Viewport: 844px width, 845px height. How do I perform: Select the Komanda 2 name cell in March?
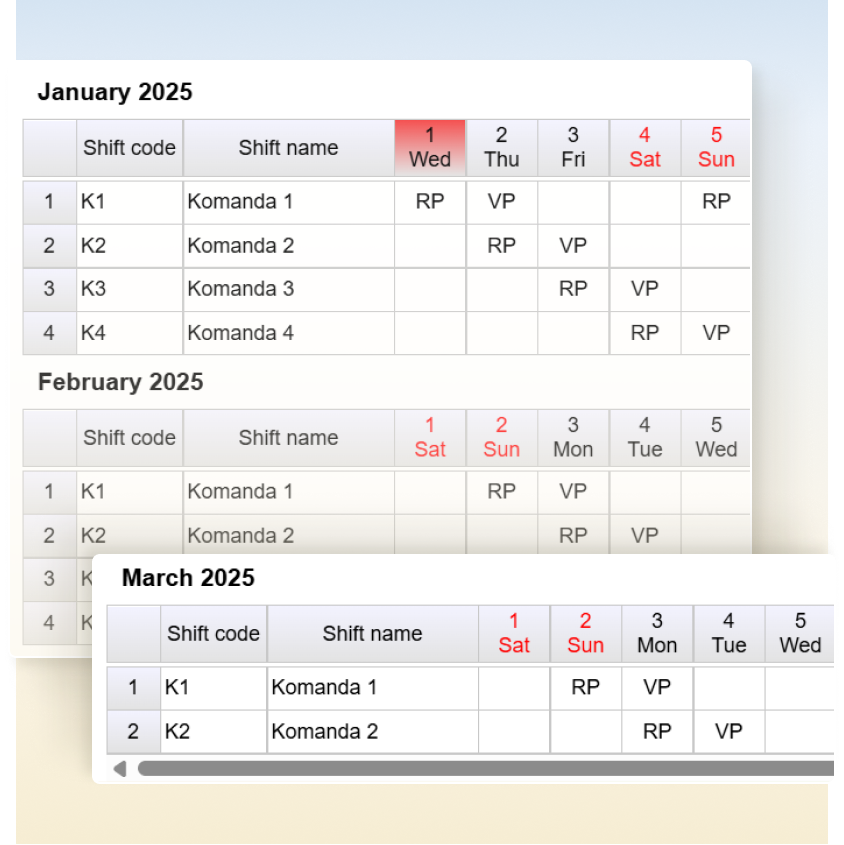click(372, 731)
